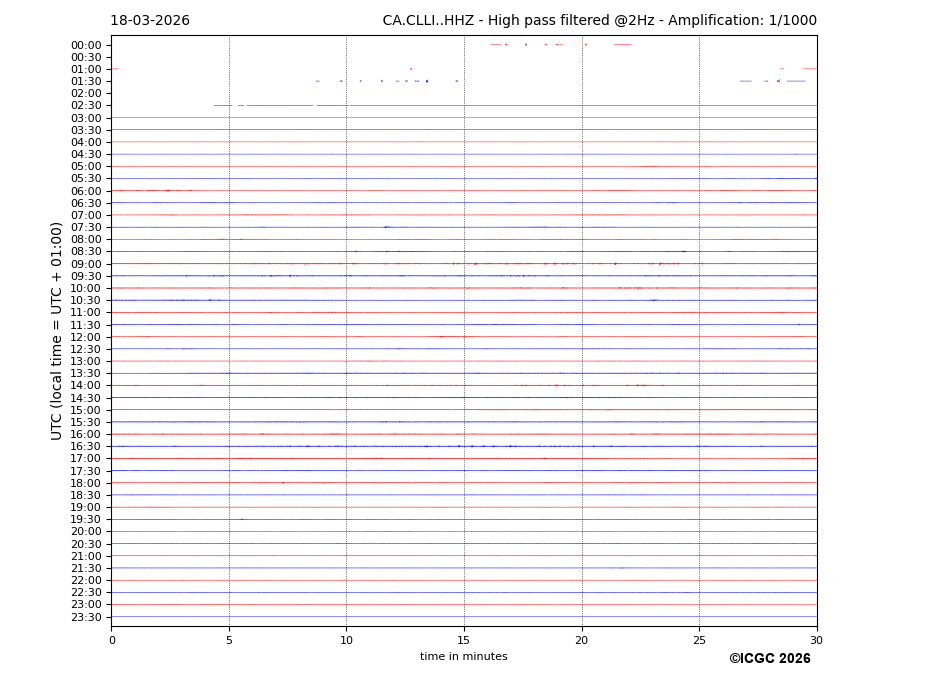Click the ©ICGC 2026 copyright text
Image resolution: width=927 pixels, height=696 pixels.
tap(769, 659)
